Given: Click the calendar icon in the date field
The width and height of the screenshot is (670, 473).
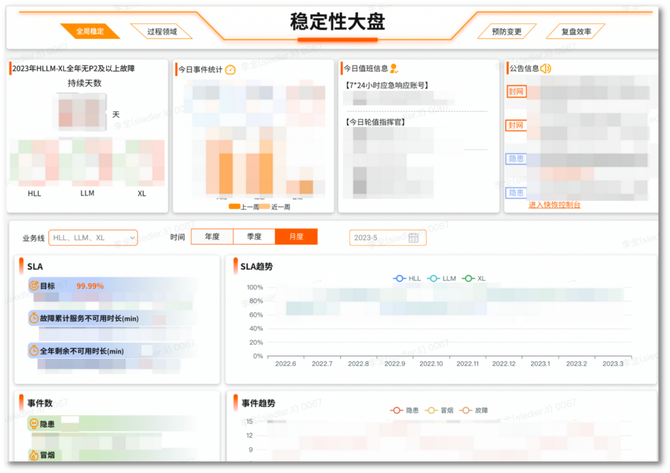Looking at the screenshot, I should pos(413,237).
